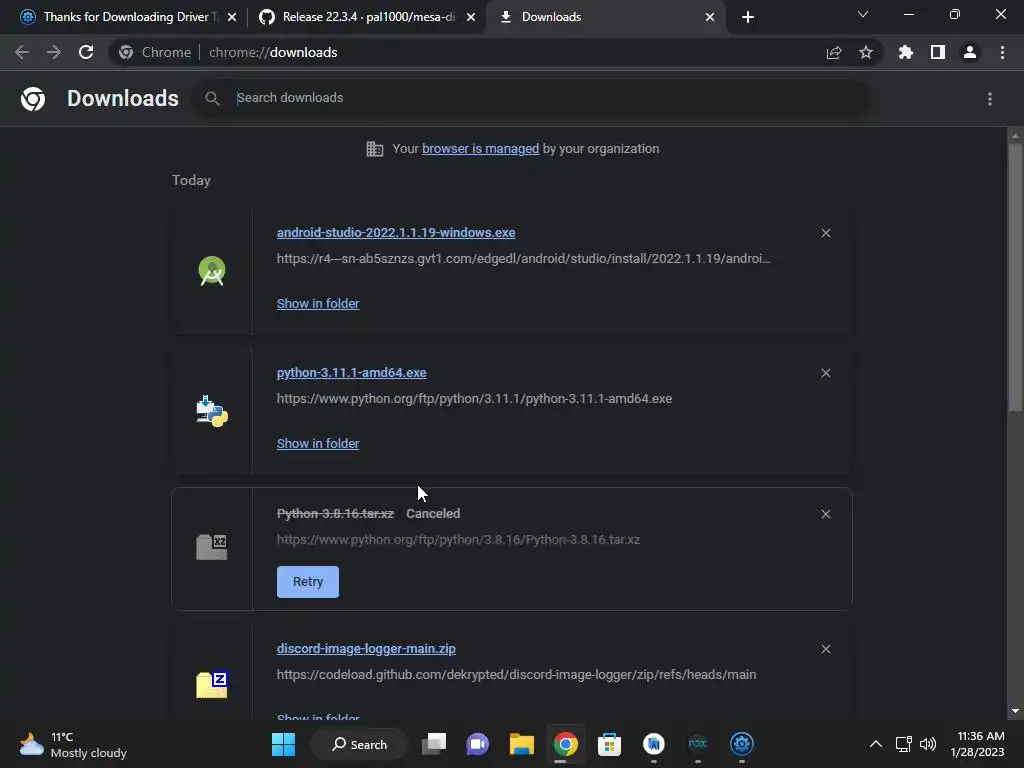Open the Downloads page more-actions menu

pyautogui.click(x=990, y=99)
